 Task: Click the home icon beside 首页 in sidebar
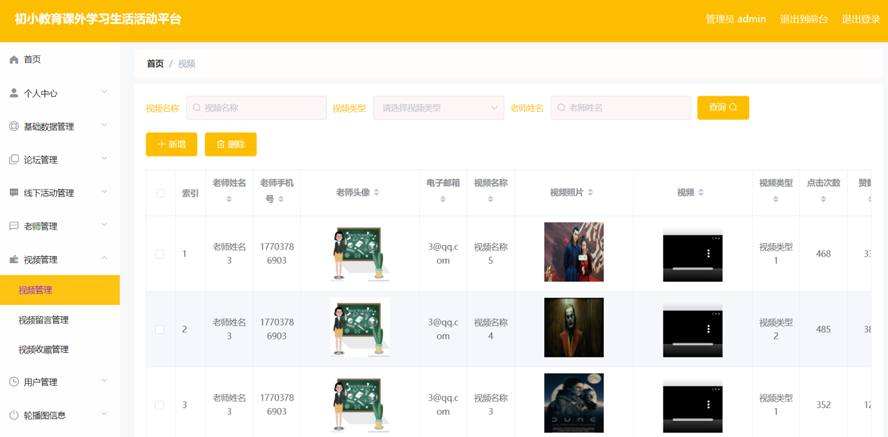coord(14,60)
